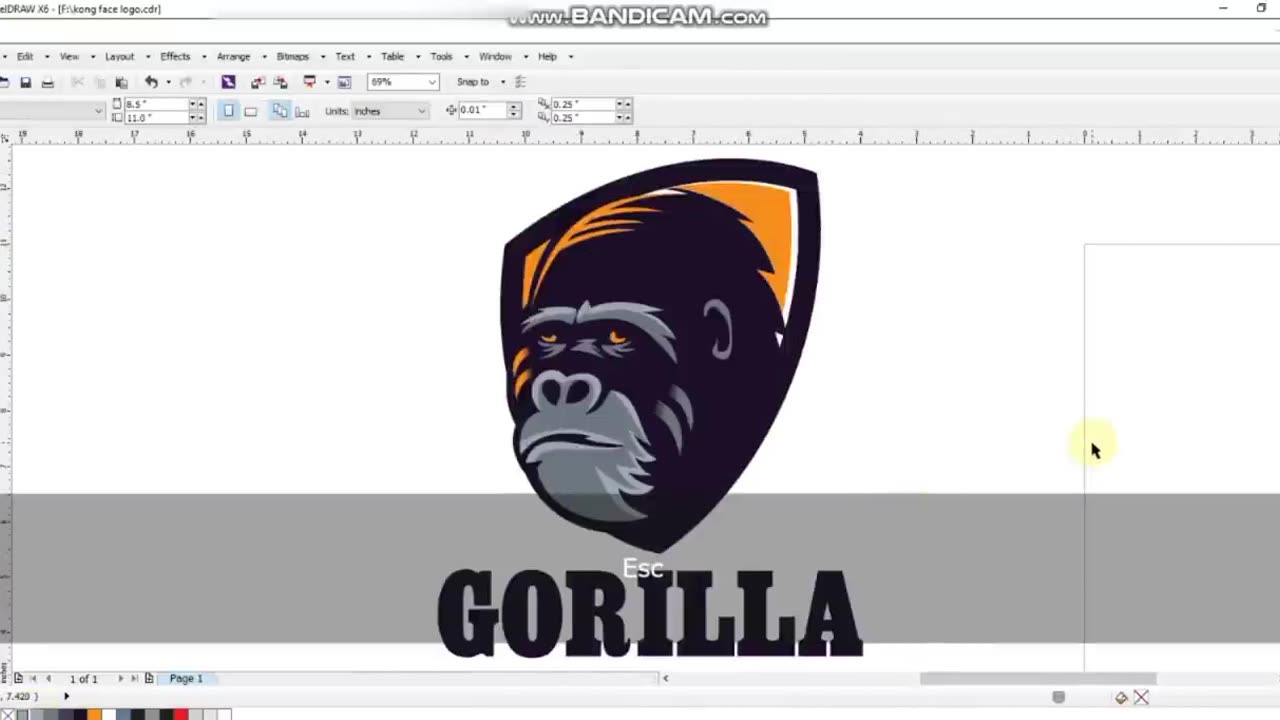1280x720 pixels.
Task: Click the horizontal scrollbar thumb
Action: tap(1037, 679)
